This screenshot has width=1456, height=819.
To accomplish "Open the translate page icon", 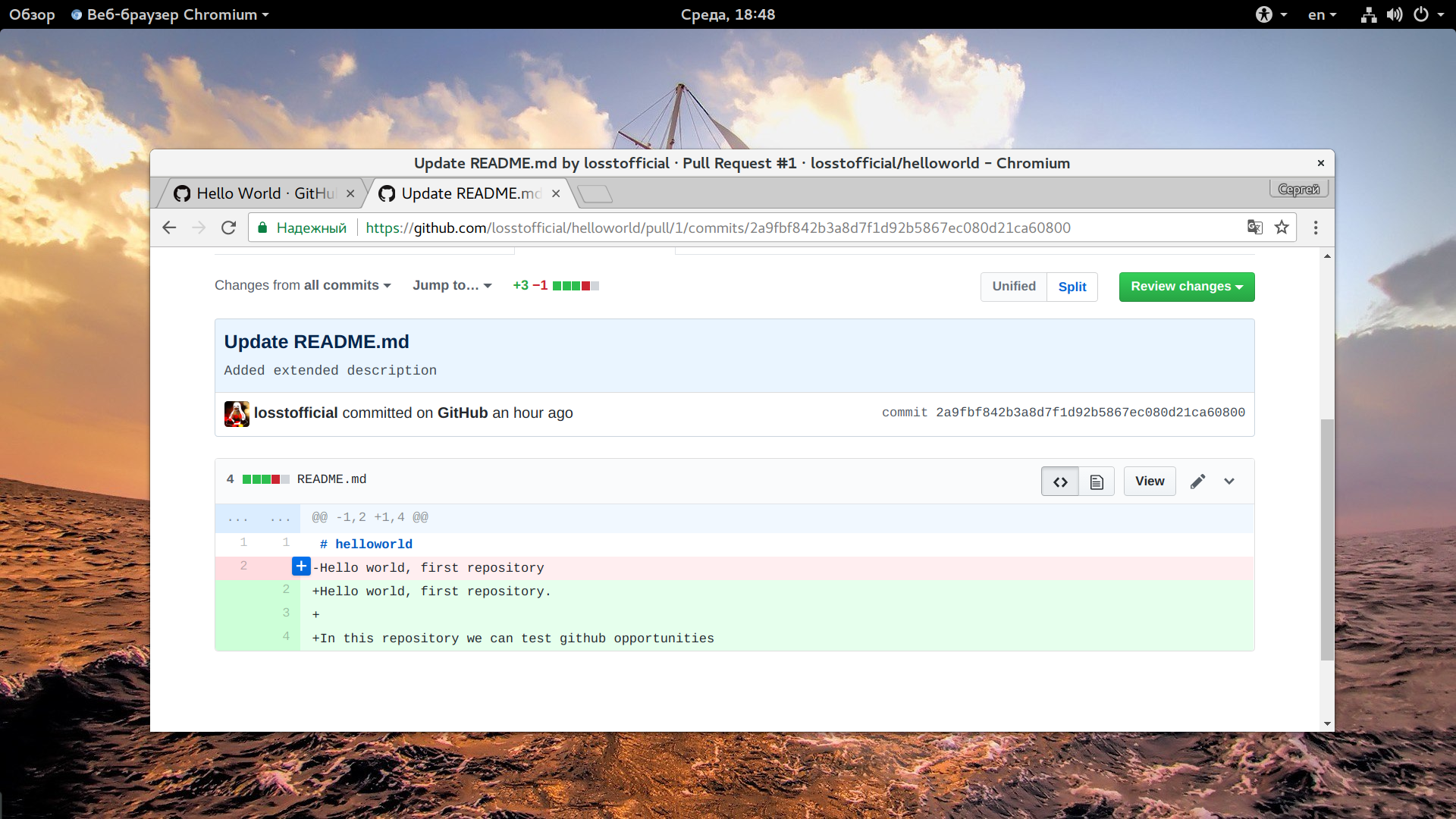I will [x=1255, y=227].
